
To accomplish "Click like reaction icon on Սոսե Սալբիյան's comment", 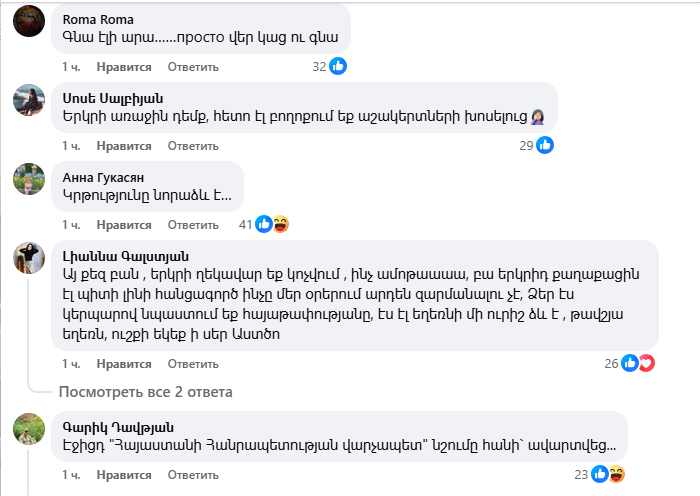I will click(545, 145).
